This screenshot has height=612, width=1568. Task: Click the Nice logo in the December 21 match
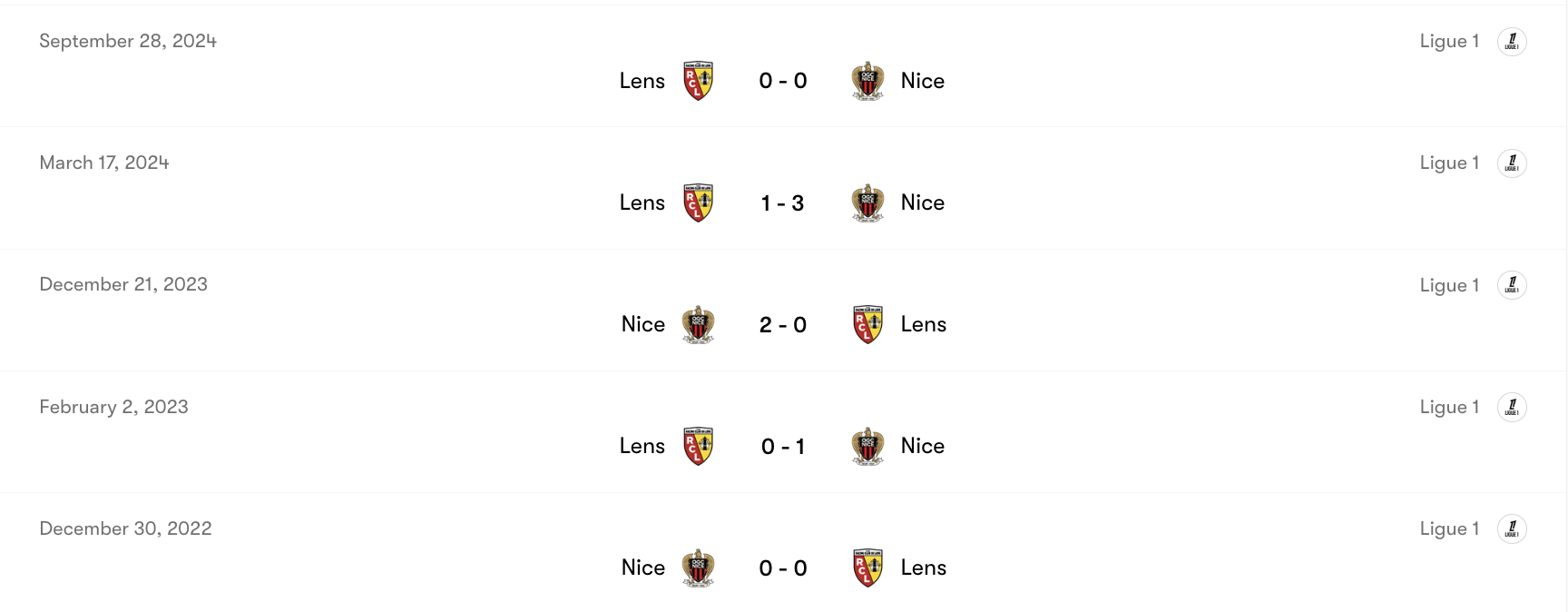(697, 323)
